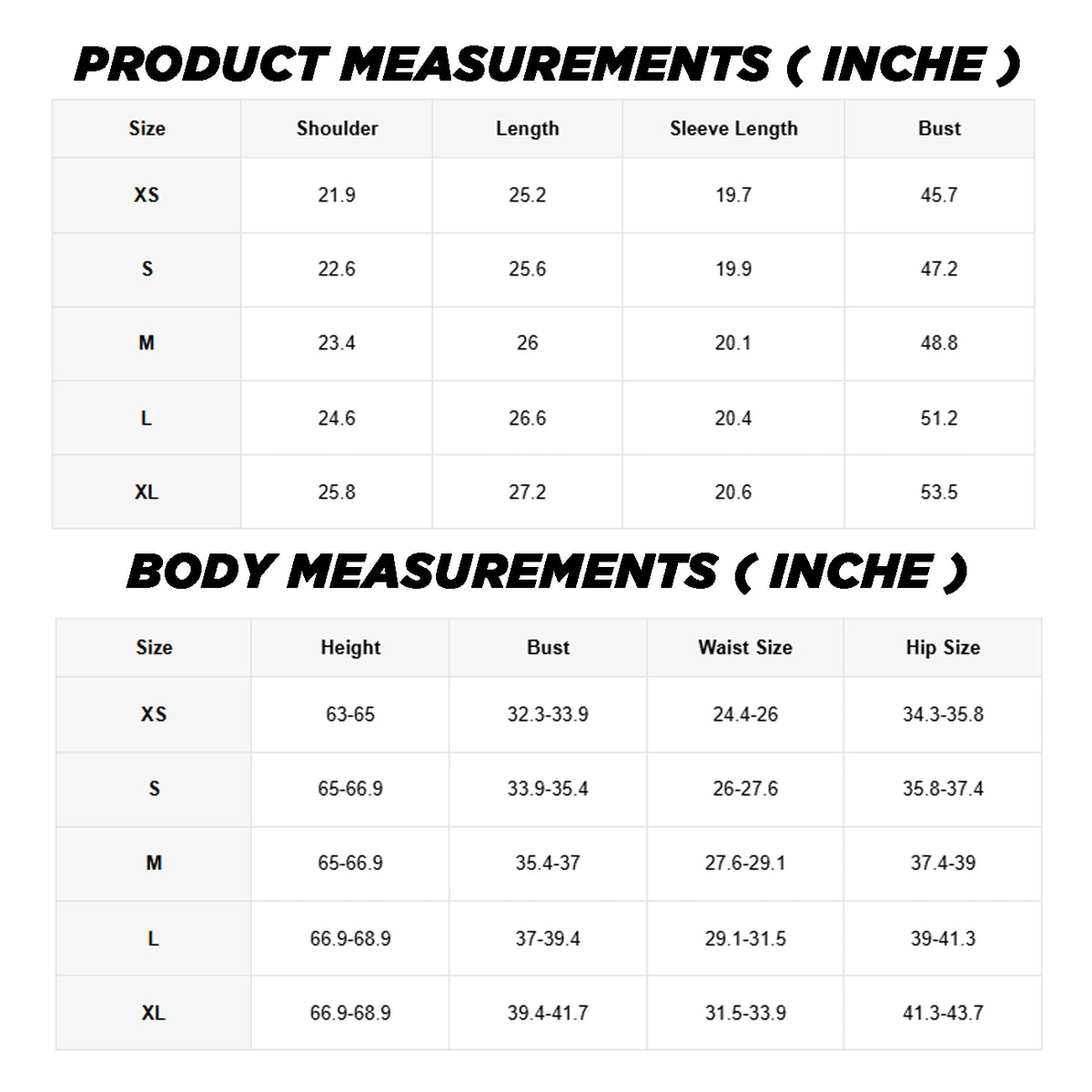The image size is (1092, 1092).
Task: Click the hip range 41.3-43.7
Action: (943, 1013)
